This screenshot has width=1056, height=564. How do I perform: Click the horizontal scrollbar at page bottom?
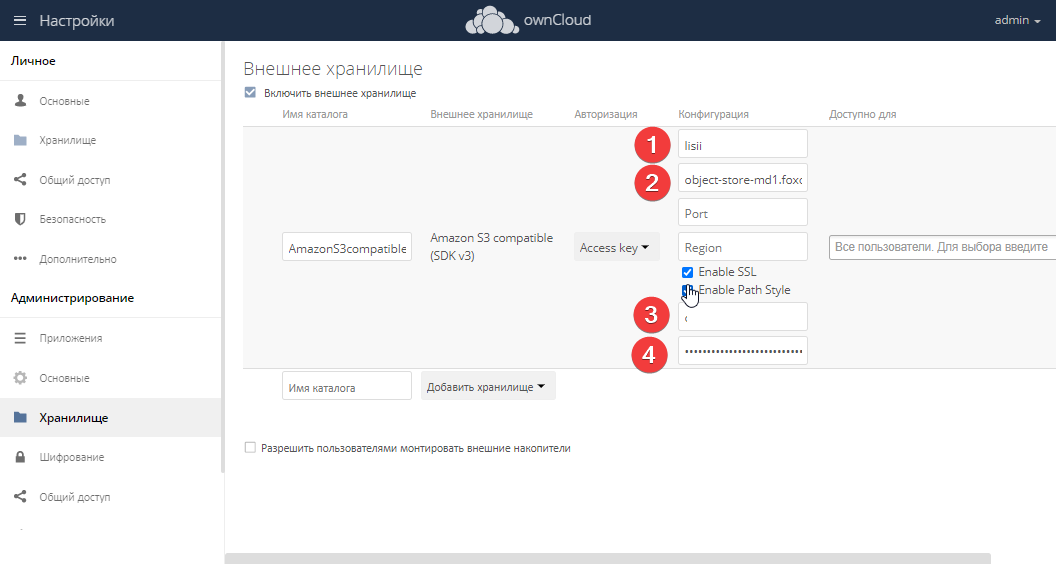point(607,559)
